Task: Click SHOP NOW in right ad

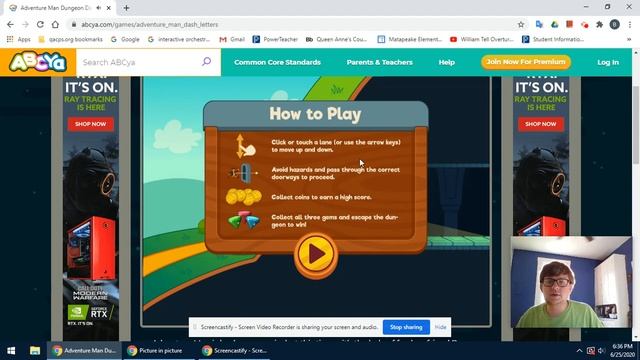Action: click(x=541, y=124)
